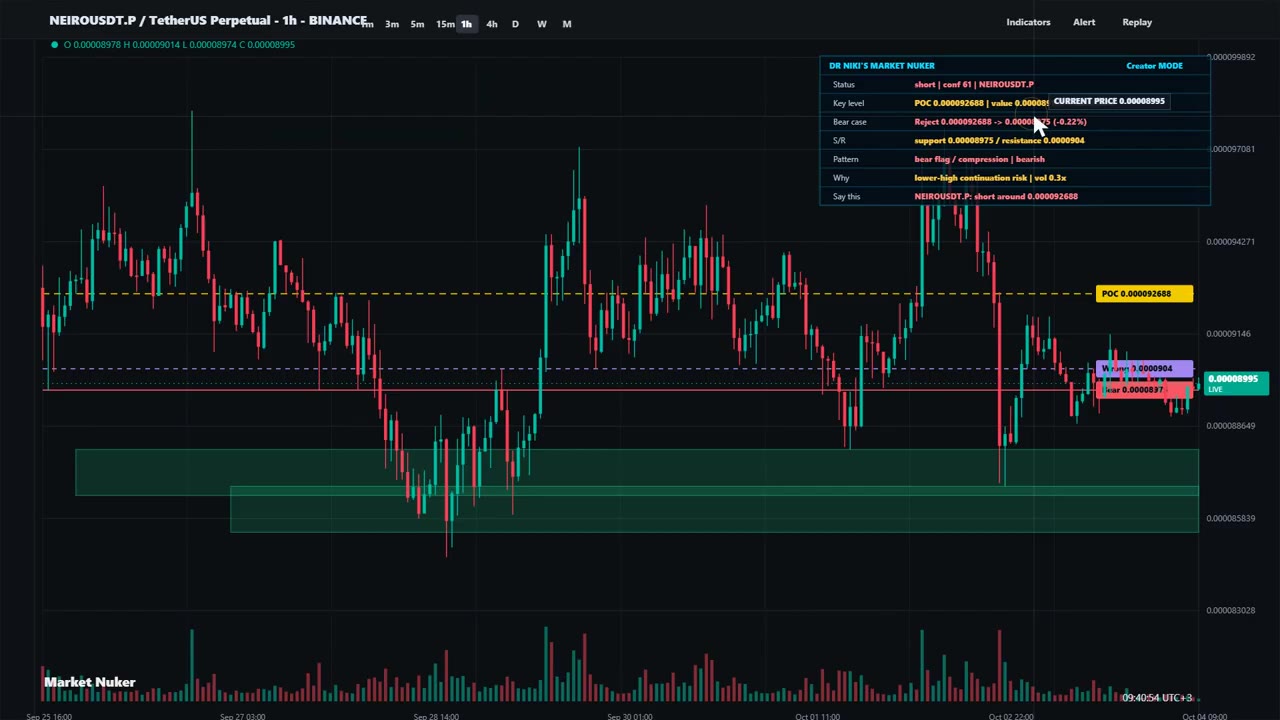Click the green status dot beside OHLC values
The width and height of the screenshot is (1280, 720).
click(x=54, y=44)
